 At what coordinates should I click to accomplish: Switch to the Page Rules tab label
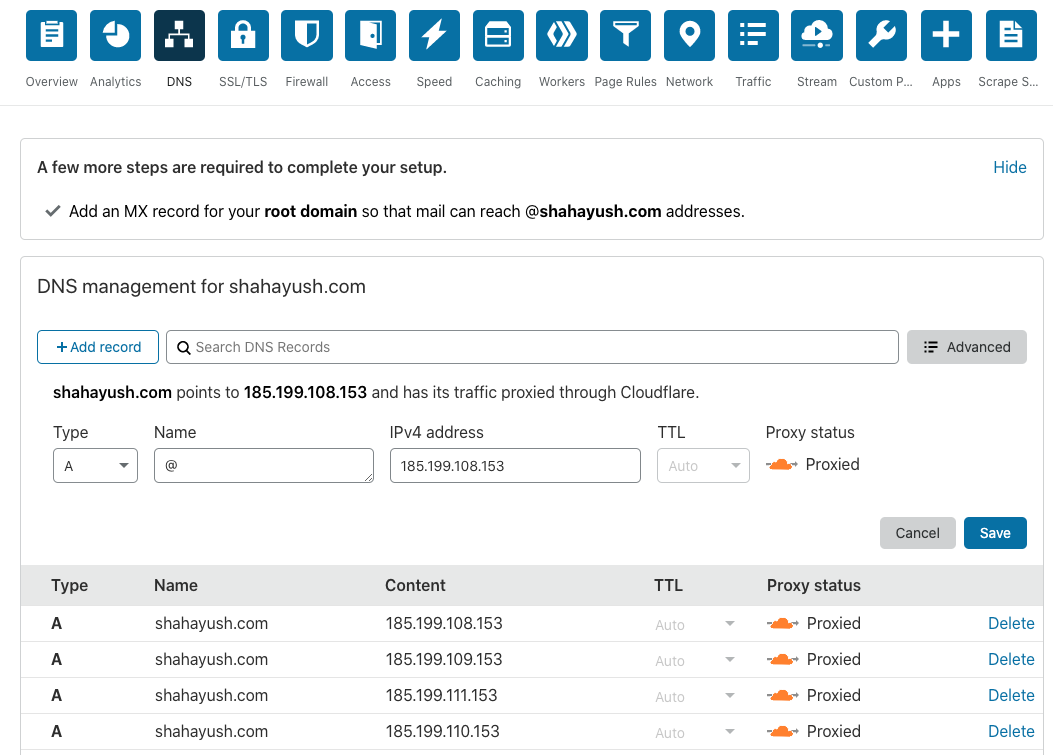[625, 82]
